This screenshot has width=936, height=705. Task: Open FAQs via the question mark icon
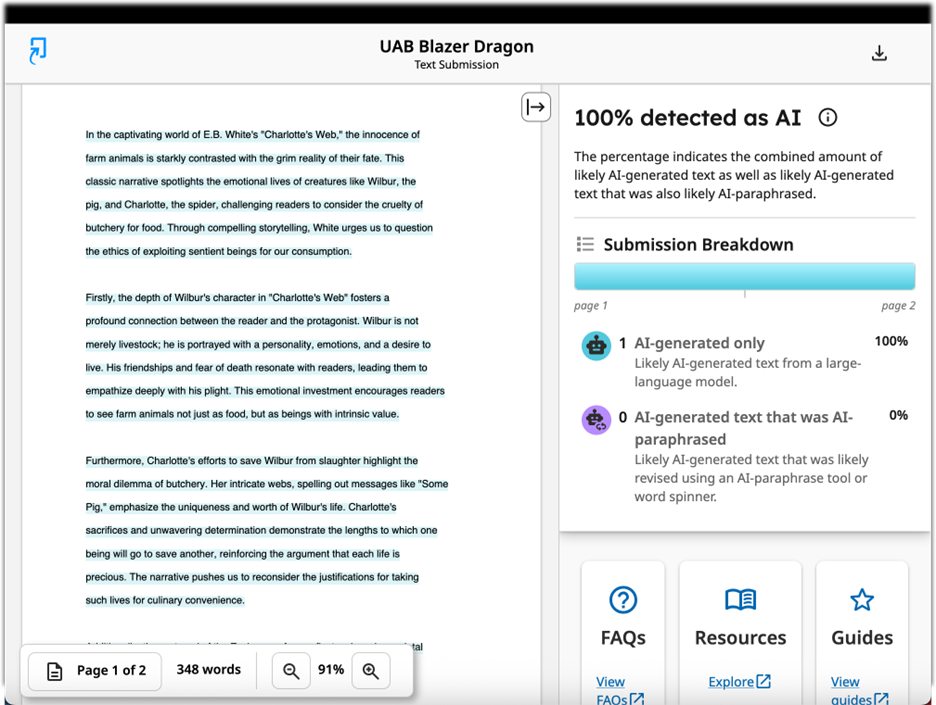click(623, 600)
